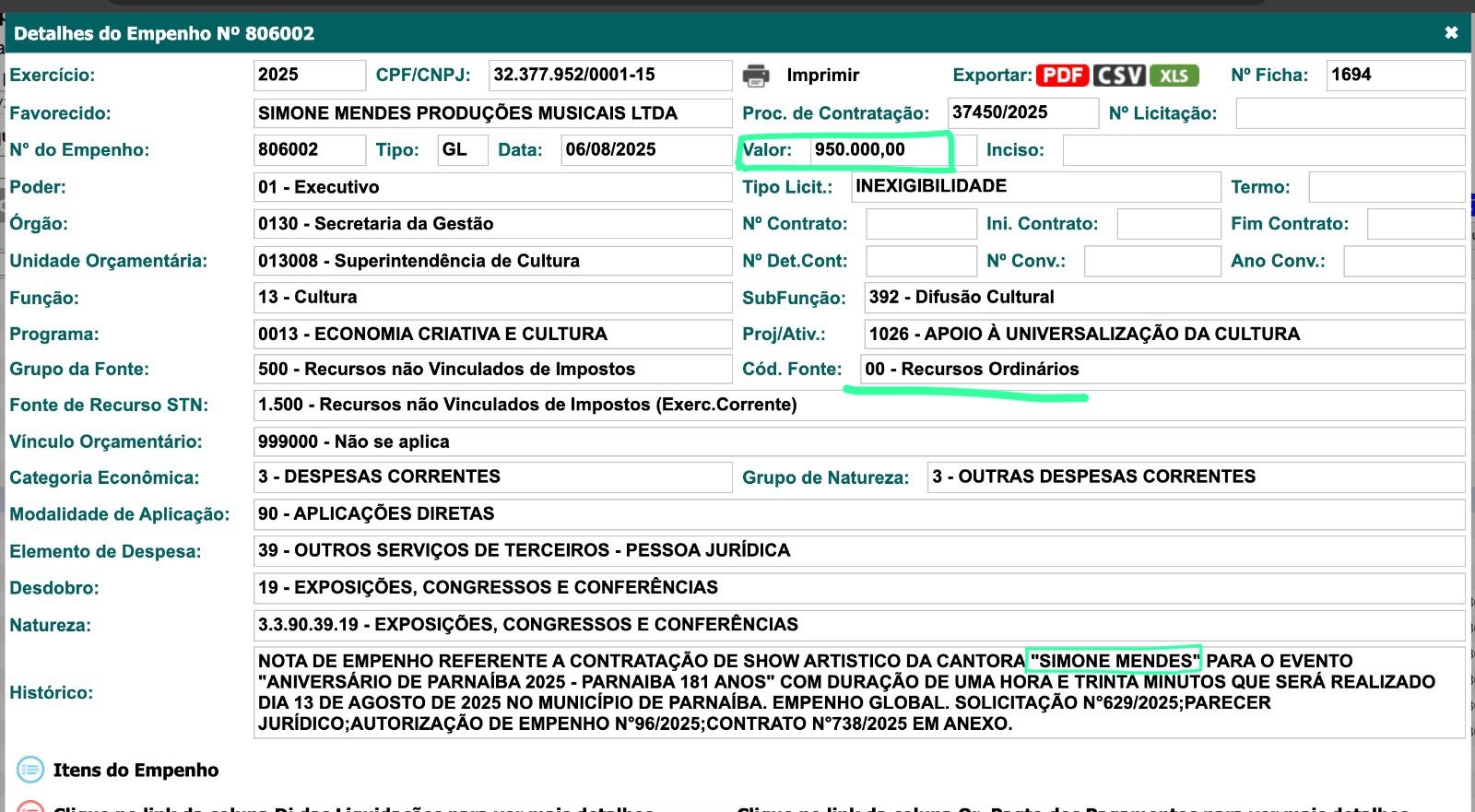The height and width of the screenshot is (812, 1475).
Task: Click the Elemento de Despesa field 39
Action: 859,551
